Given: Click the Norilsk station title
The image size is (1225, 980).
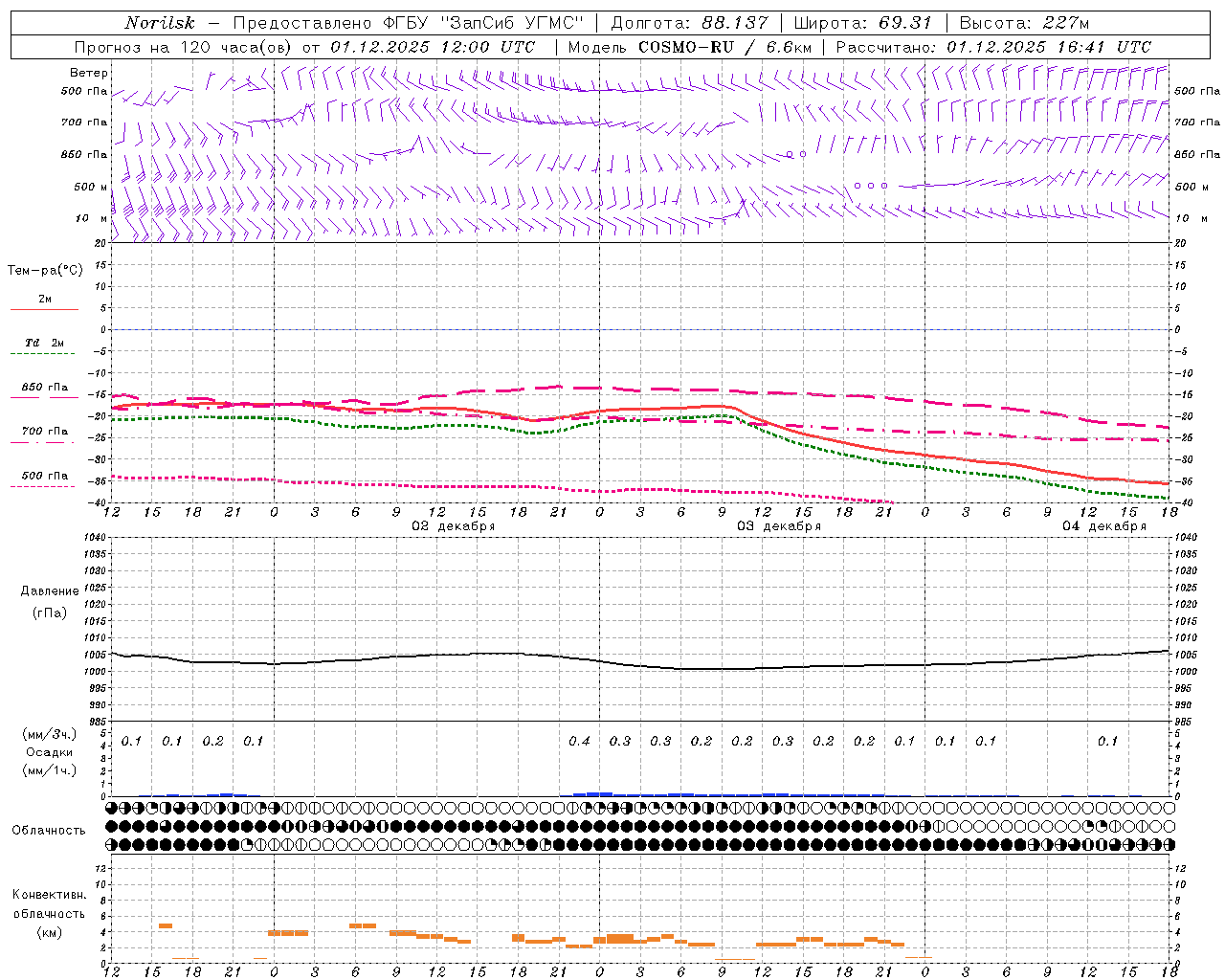Looking at the screenshot, I should point(160,23).
